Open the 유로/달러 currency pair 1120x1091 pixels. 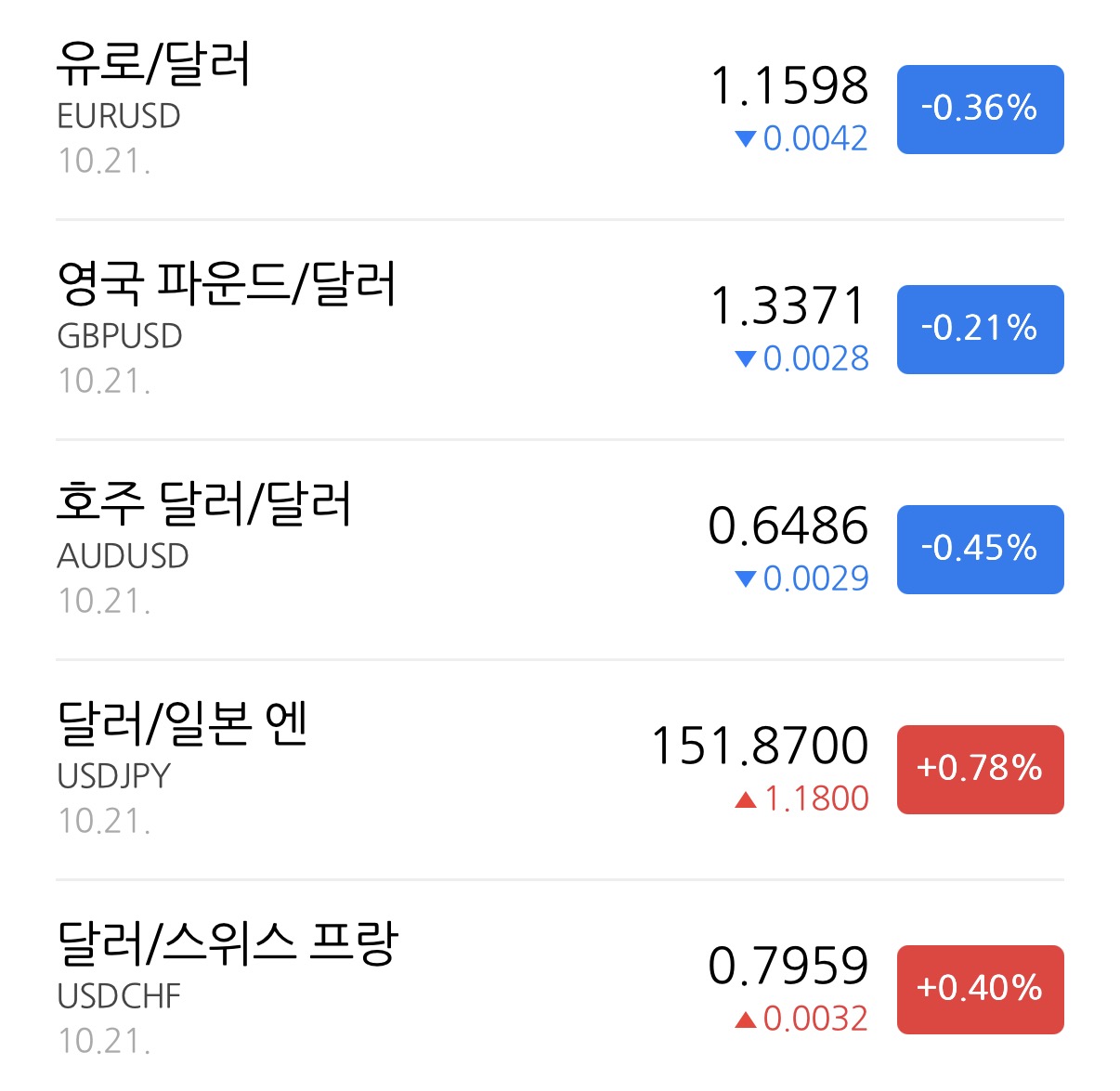[560, 110]
